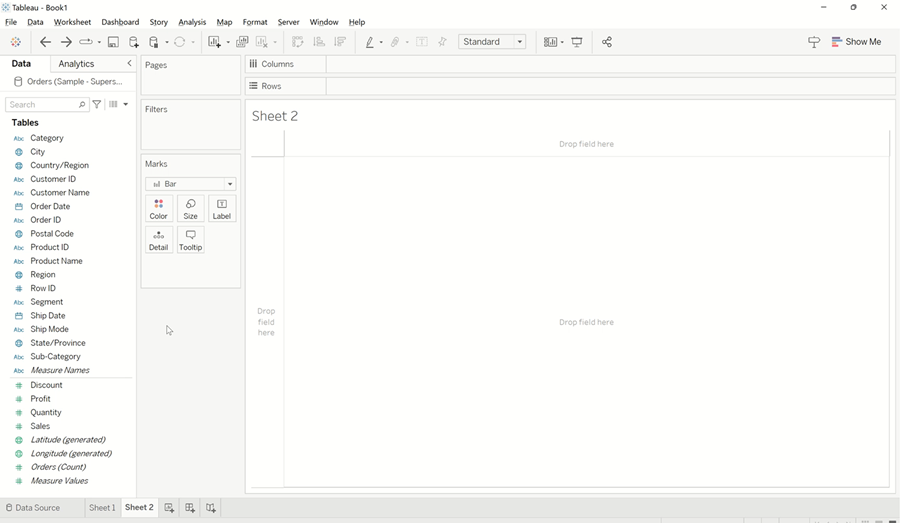Open the Label marks card
The width and height of the screenshot is (900, 523).
click(x=222, y=208)
